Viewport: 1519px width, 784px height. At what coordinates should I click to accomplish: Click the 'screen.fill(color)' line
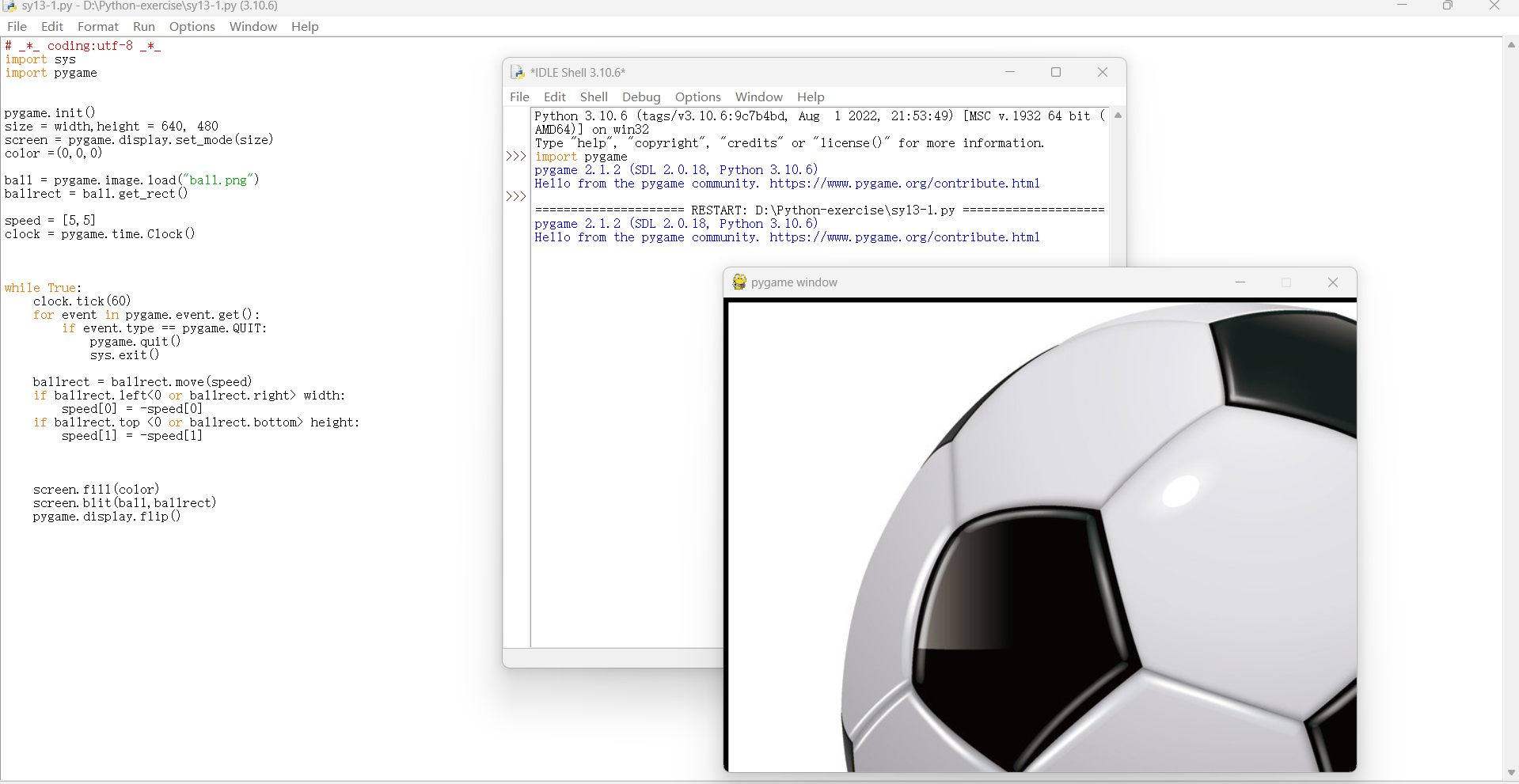tap(97, 490)
